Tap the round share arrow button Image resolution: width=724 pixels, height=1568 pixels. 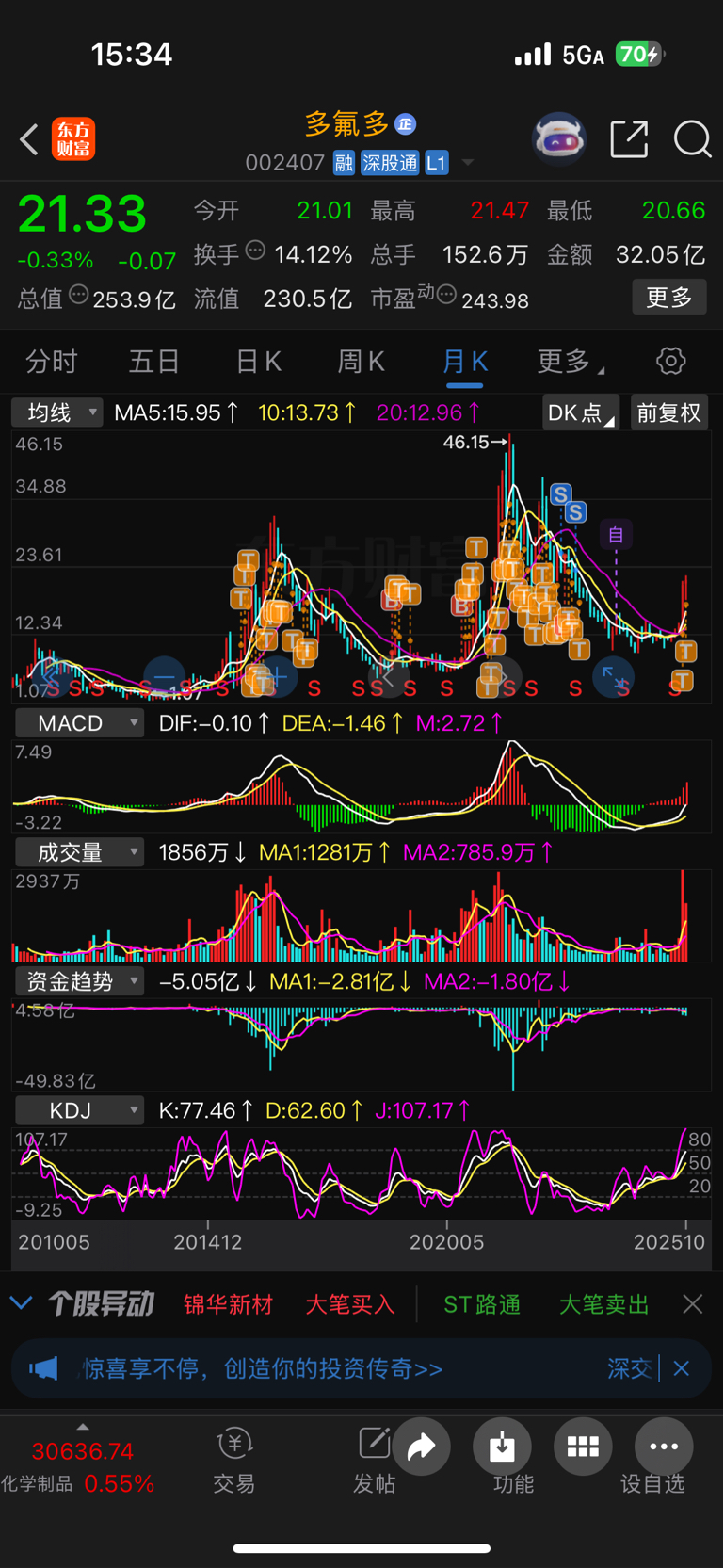[421, 1447]
